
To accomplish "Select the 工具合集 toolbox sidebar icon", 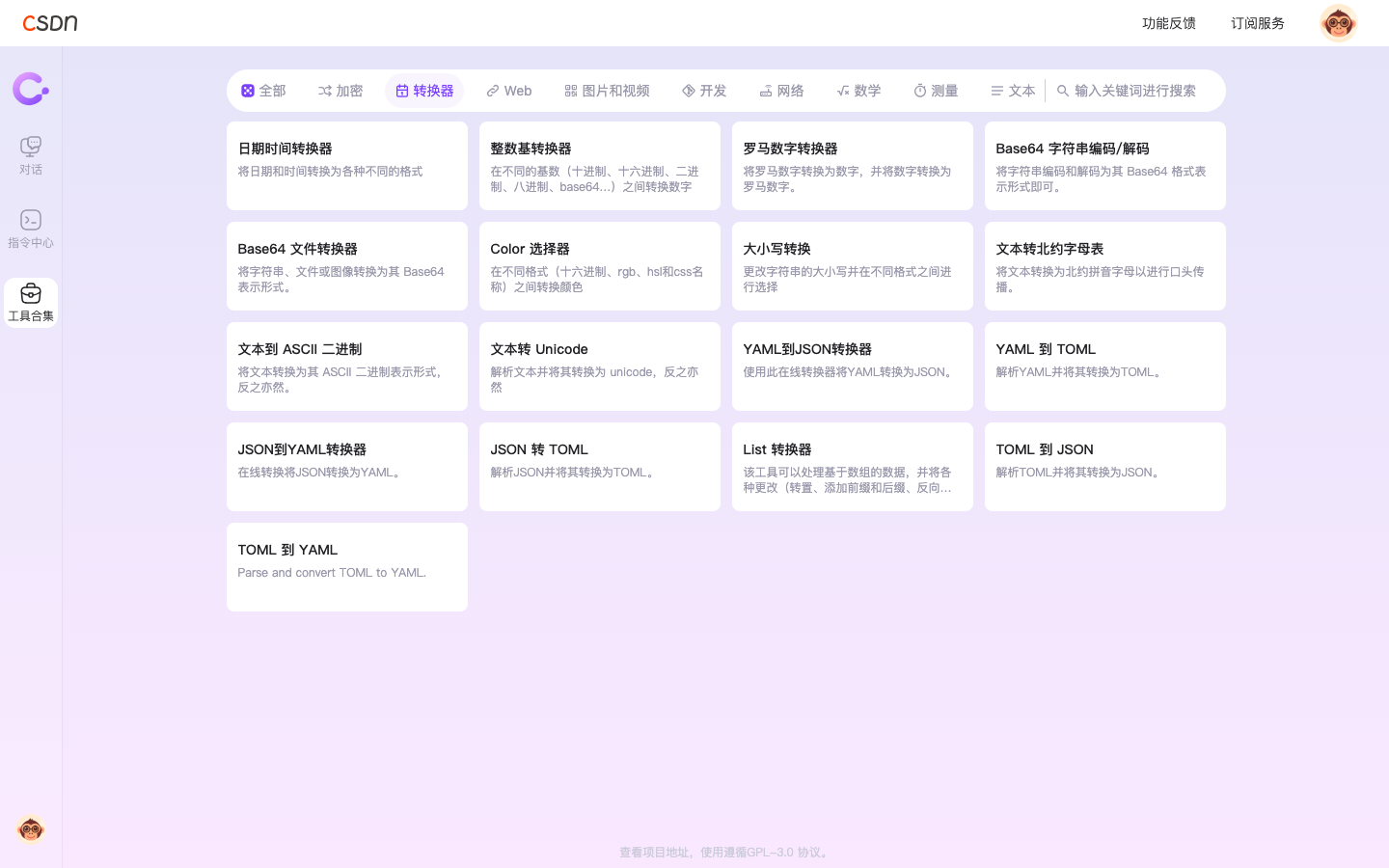I will (31, 303).
